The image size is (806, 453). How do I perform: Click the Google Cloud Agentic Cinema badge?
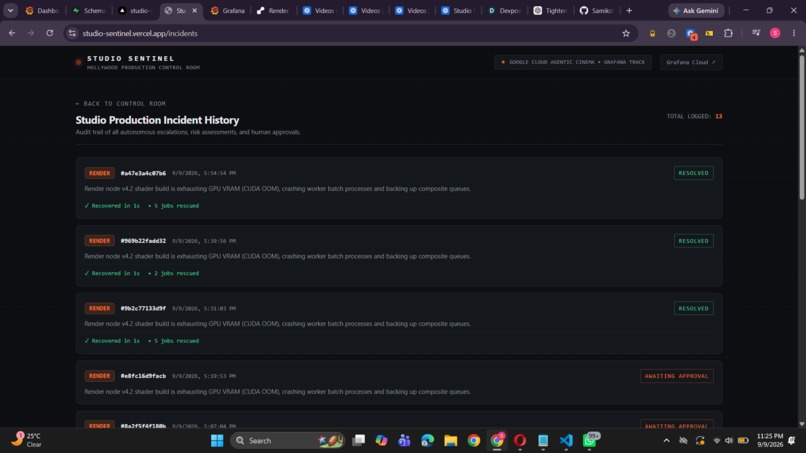coord(573,62)
